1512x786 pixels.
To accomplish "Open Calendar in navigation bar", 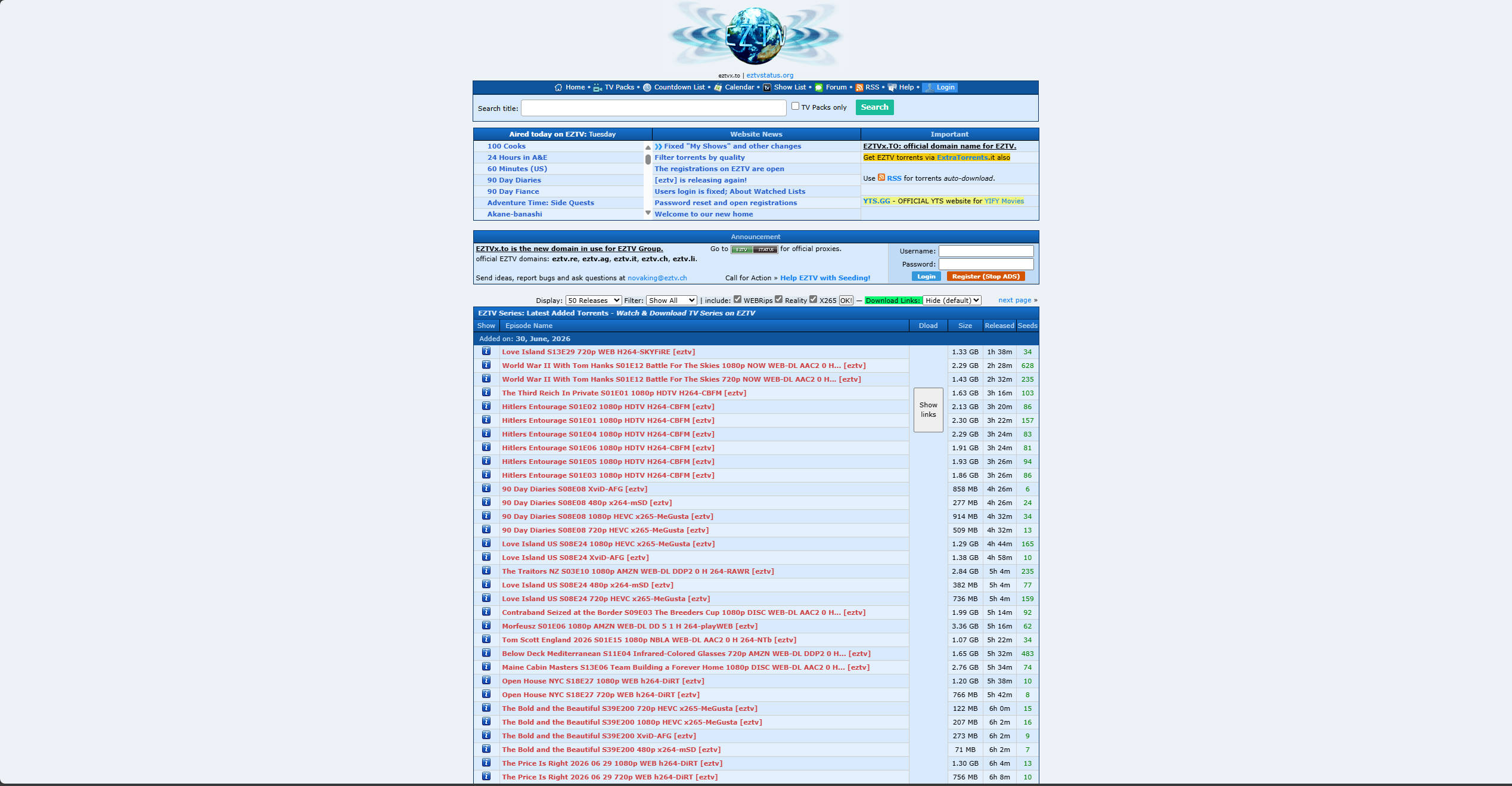I will pos(740,87).
